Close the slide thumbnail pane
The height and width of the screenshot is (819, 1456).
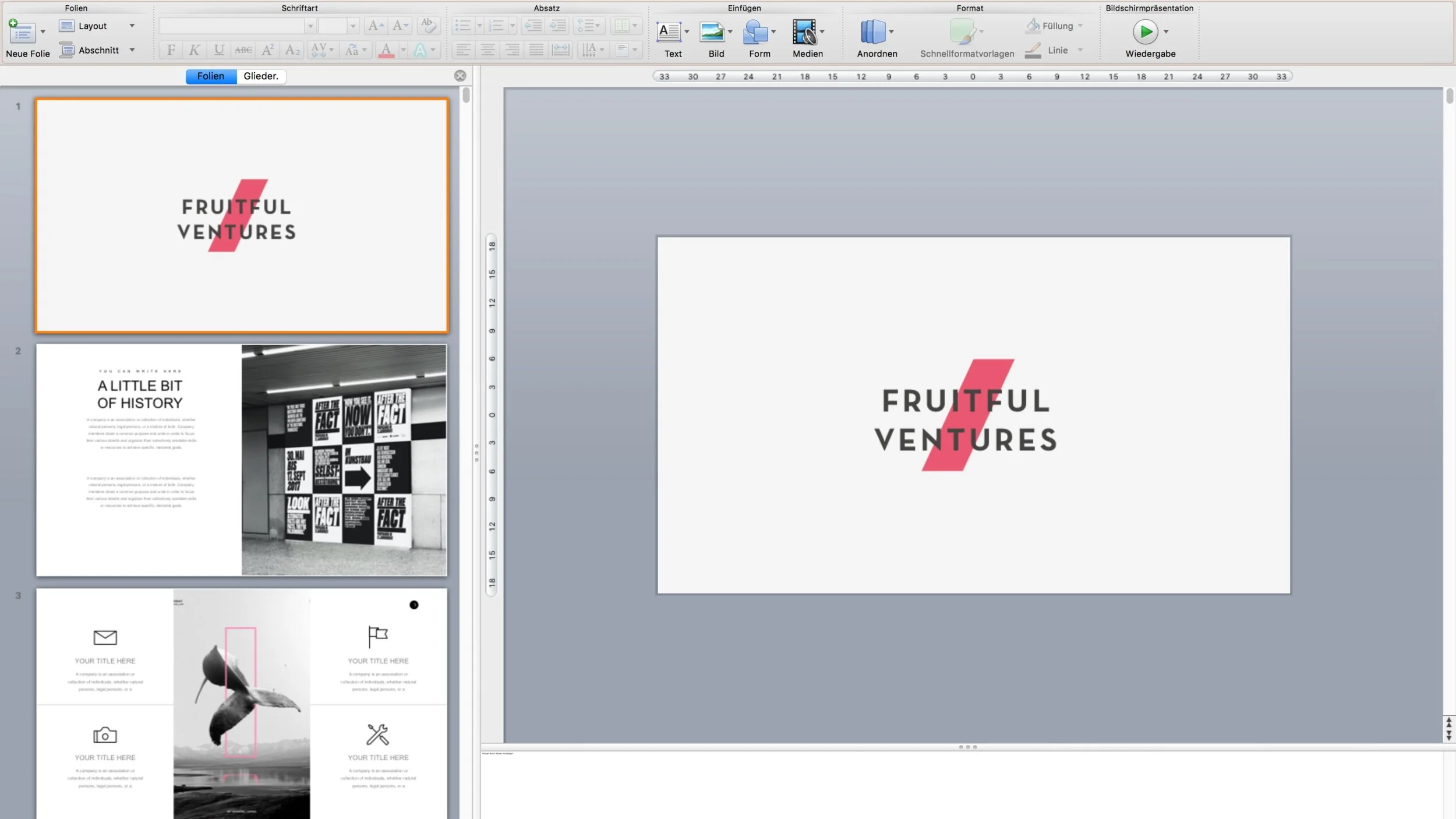point(460,76)
